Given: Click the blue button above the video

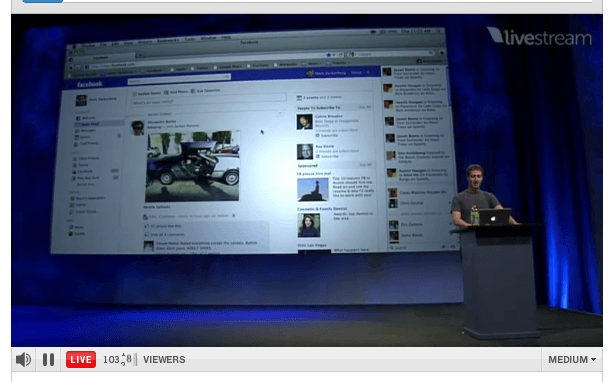Looking at the screenshot, I should [x=43, y=1].
